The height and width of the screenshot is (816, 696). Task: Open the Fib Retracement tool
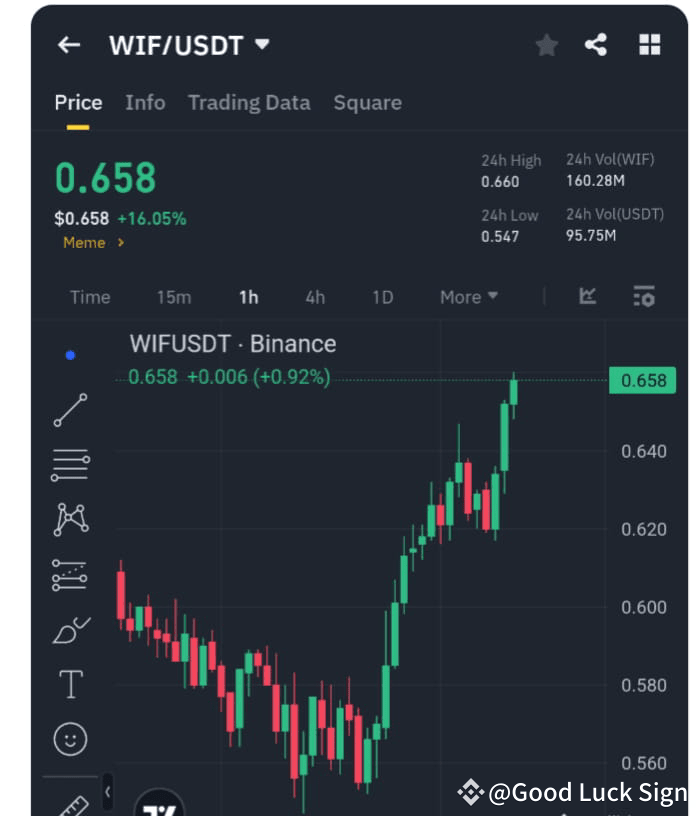pyautogui.click(x=70, y=463)
